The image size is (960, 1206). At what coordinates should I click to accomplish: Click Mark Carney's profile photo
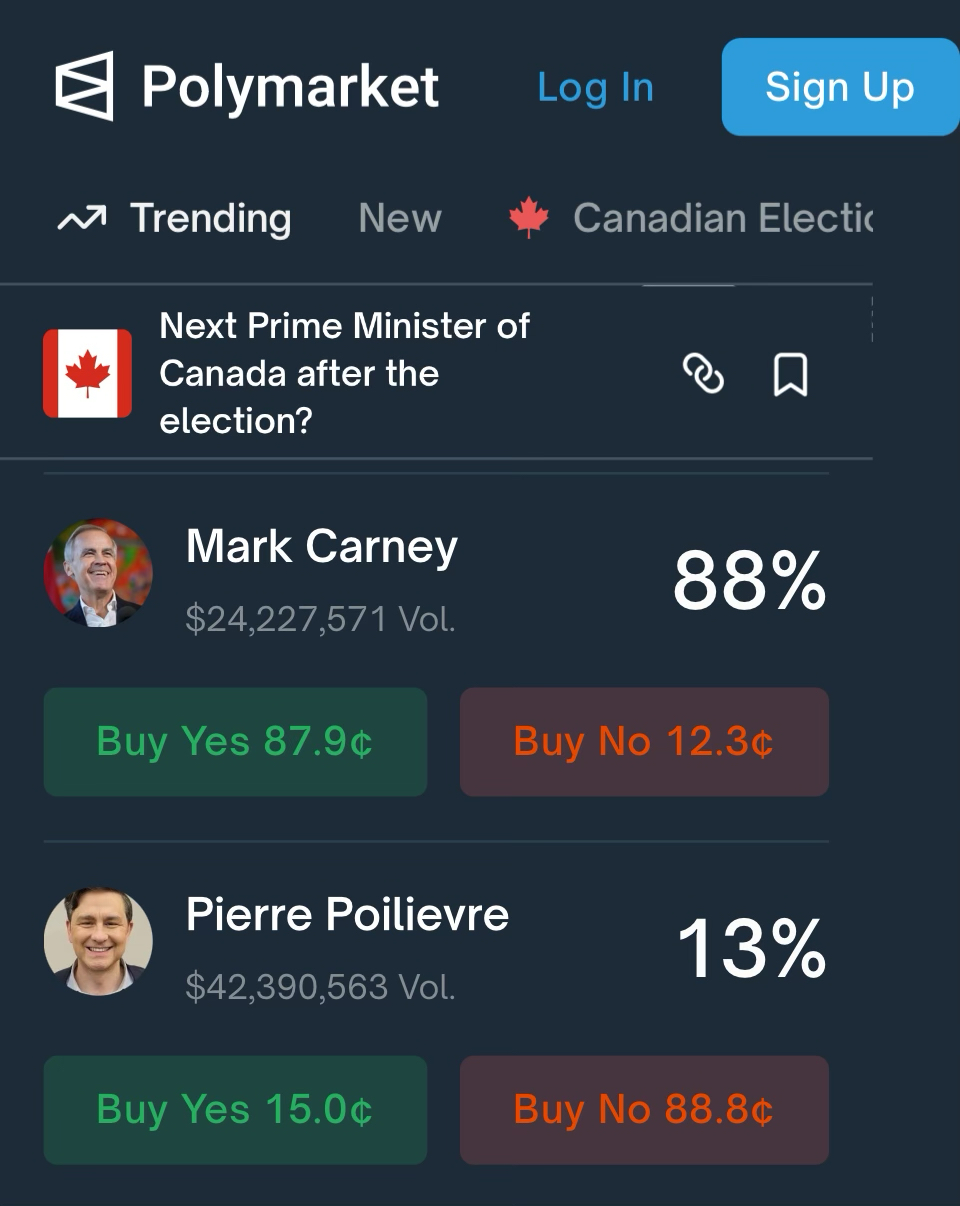(98, 573)
